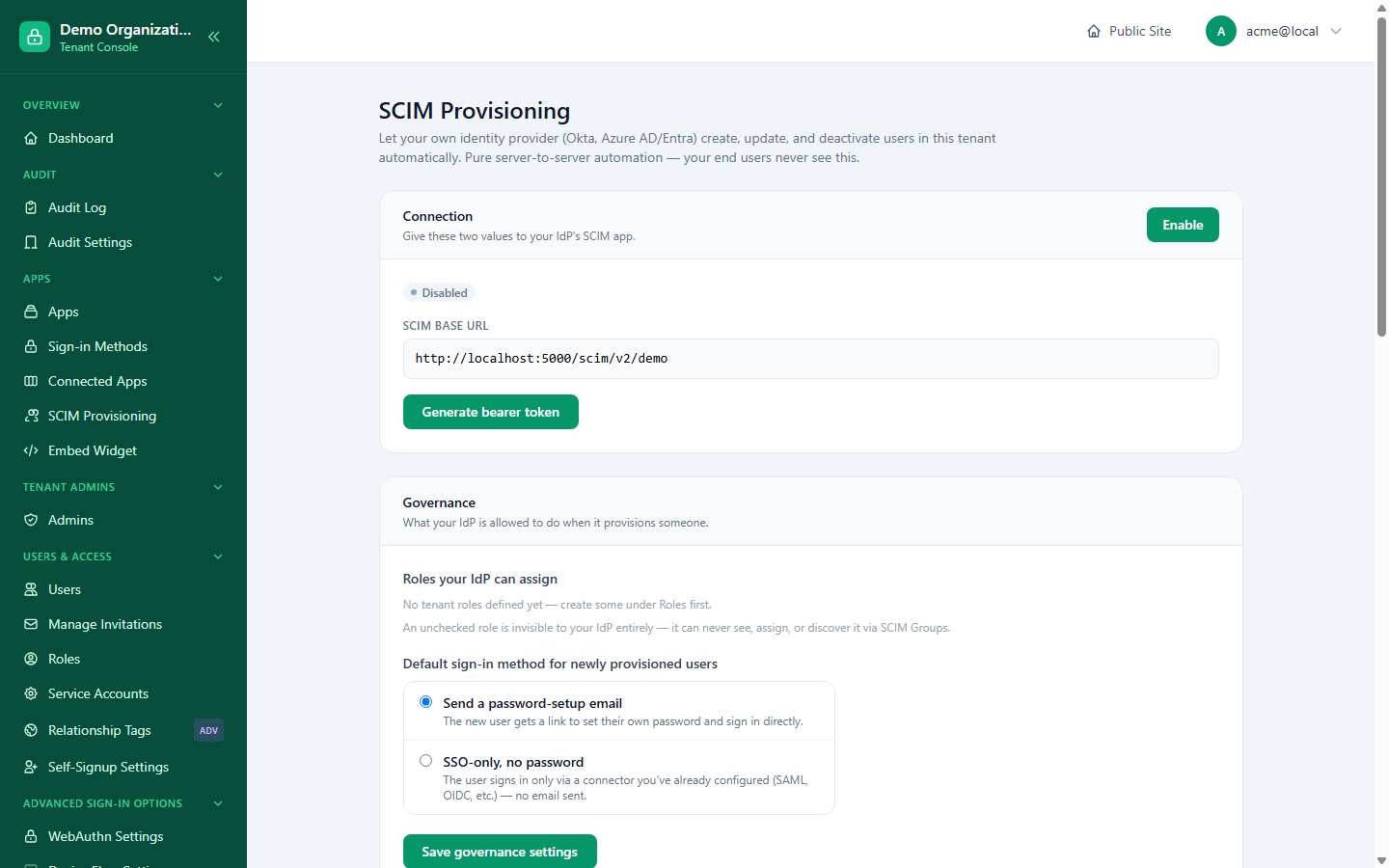Click the Relationship Tags icon

tap(31, 730)
